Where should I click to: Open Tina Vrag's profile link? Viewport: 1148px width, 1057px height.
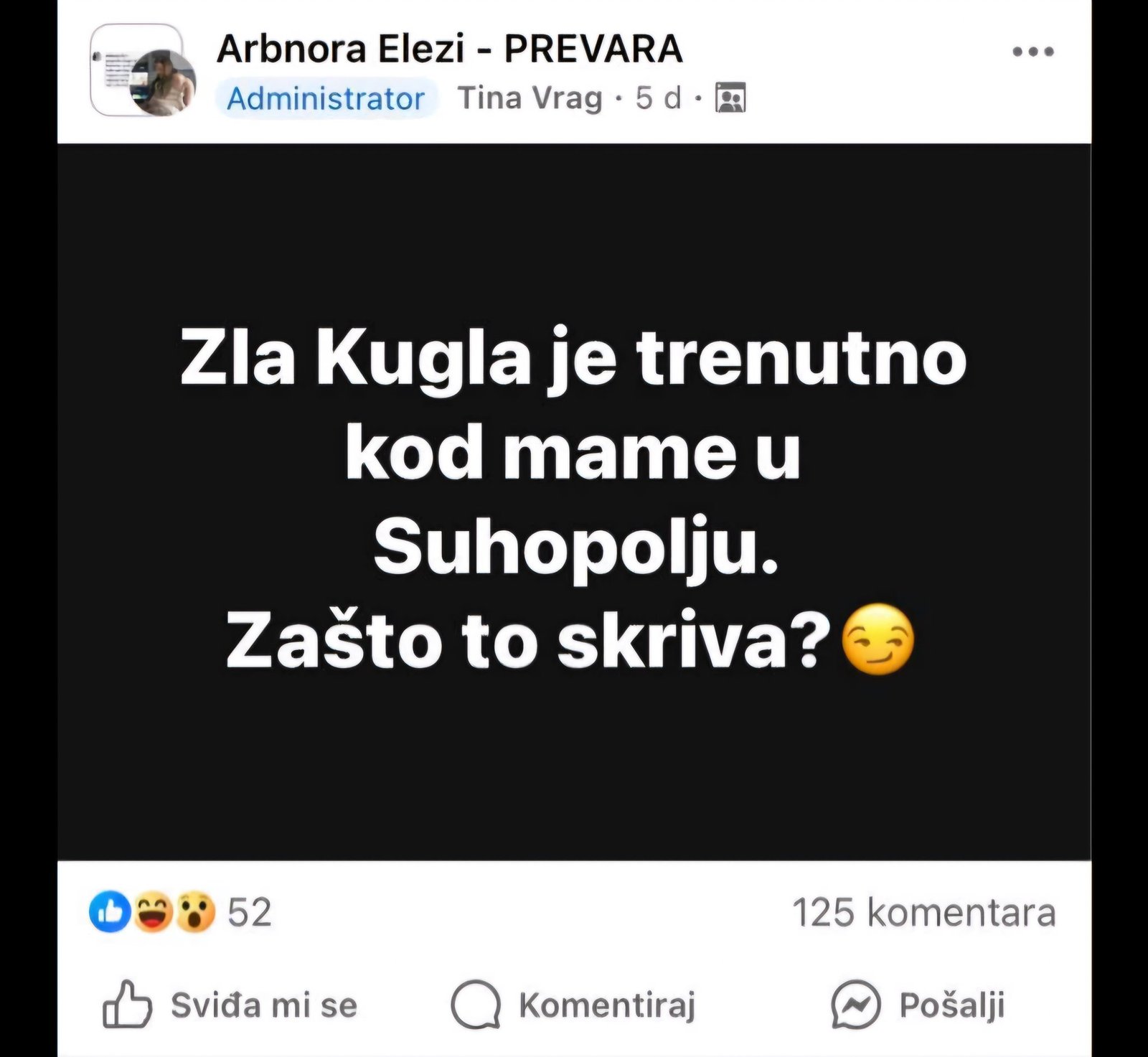point(530,98)
